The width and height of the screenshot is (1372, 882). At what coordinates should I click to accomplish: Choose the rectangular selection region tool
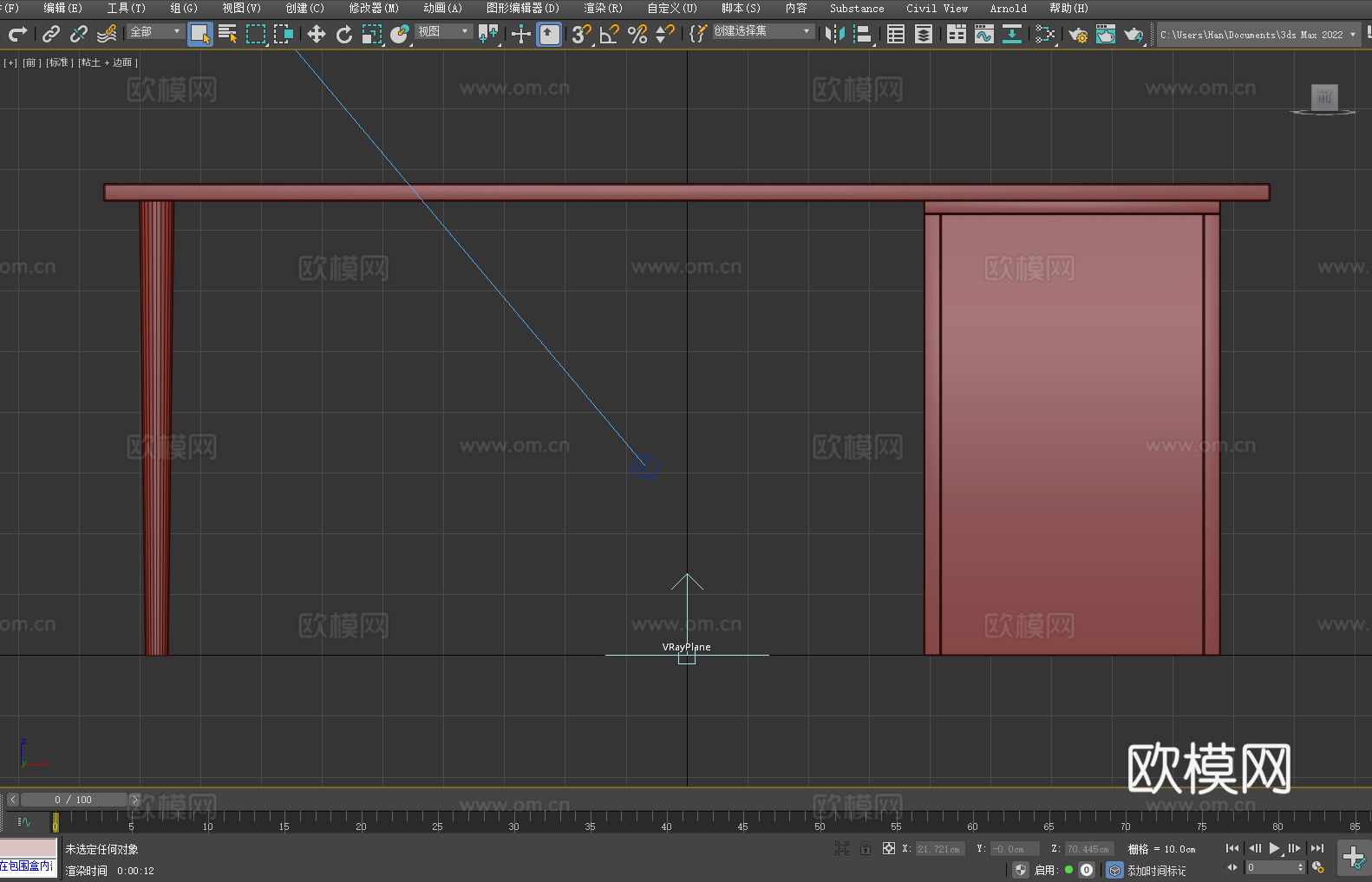click(256, 34)
